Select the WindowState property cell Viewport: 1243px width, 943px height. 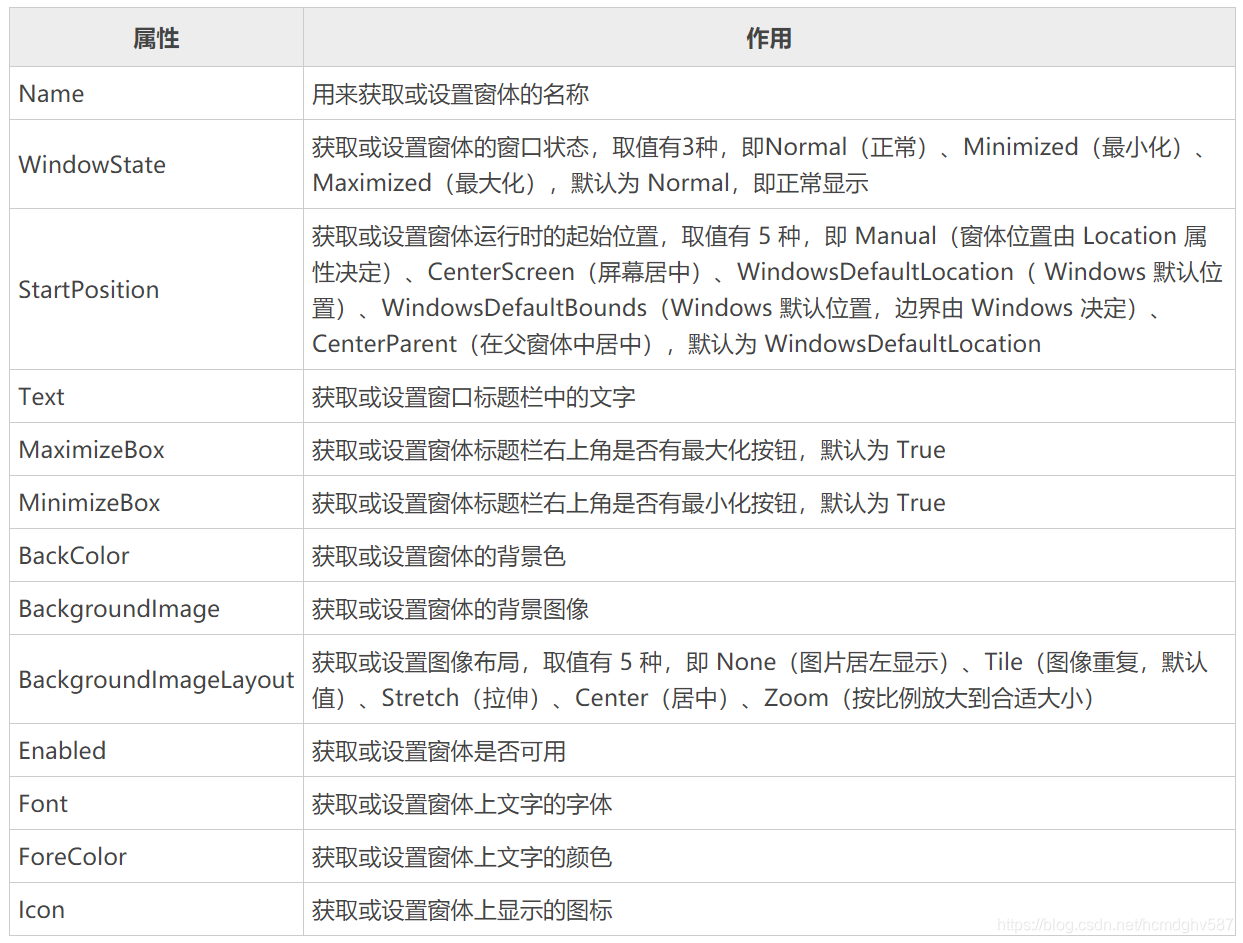point(156,165)
